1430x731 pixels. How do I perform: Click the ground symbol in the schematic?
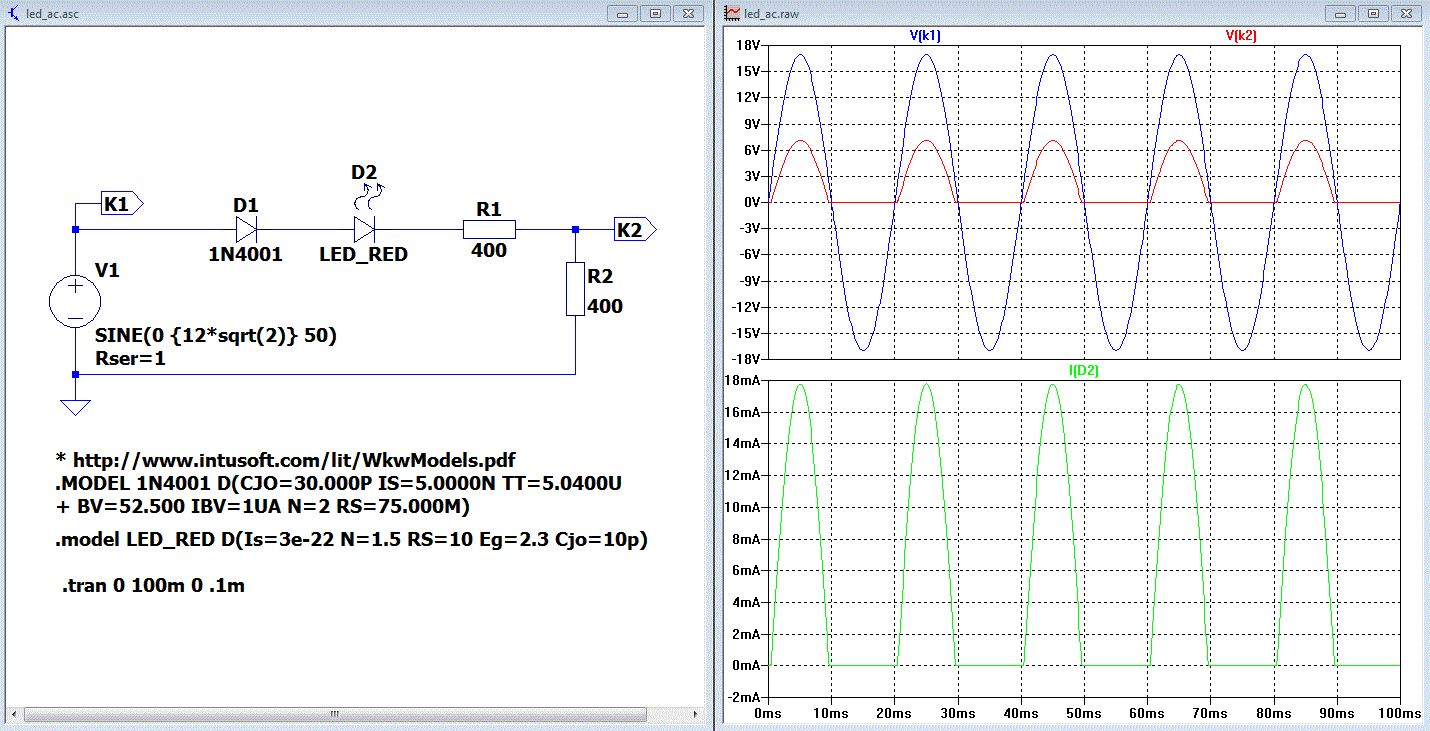75,407
